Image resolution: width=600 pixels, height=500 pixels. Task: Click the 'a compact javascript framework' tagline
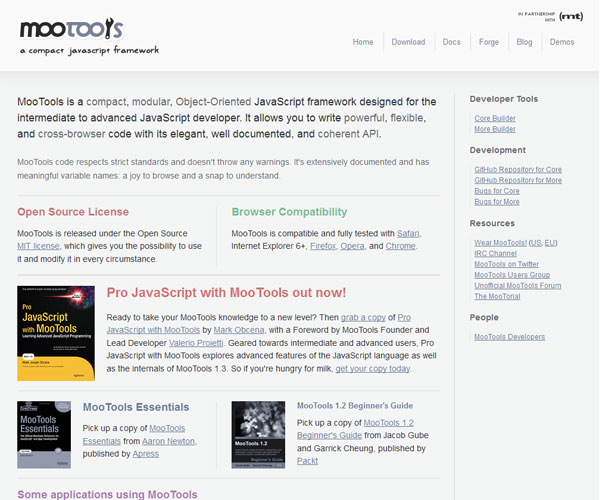click(89, 50)
